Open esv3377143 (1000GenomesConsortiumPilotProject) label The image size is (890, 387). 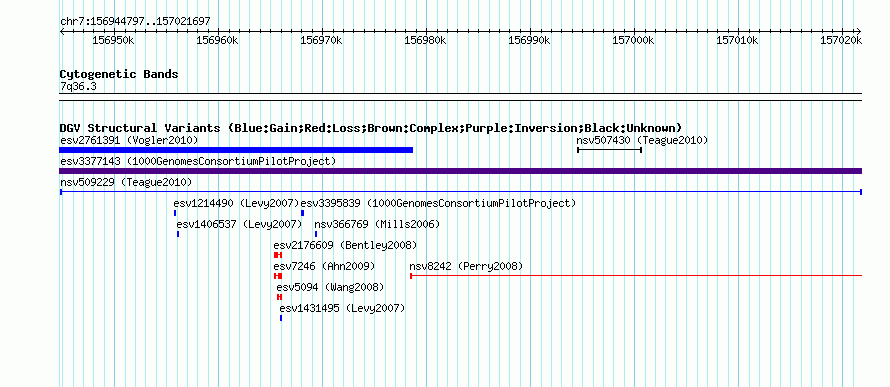pos(198,162)
